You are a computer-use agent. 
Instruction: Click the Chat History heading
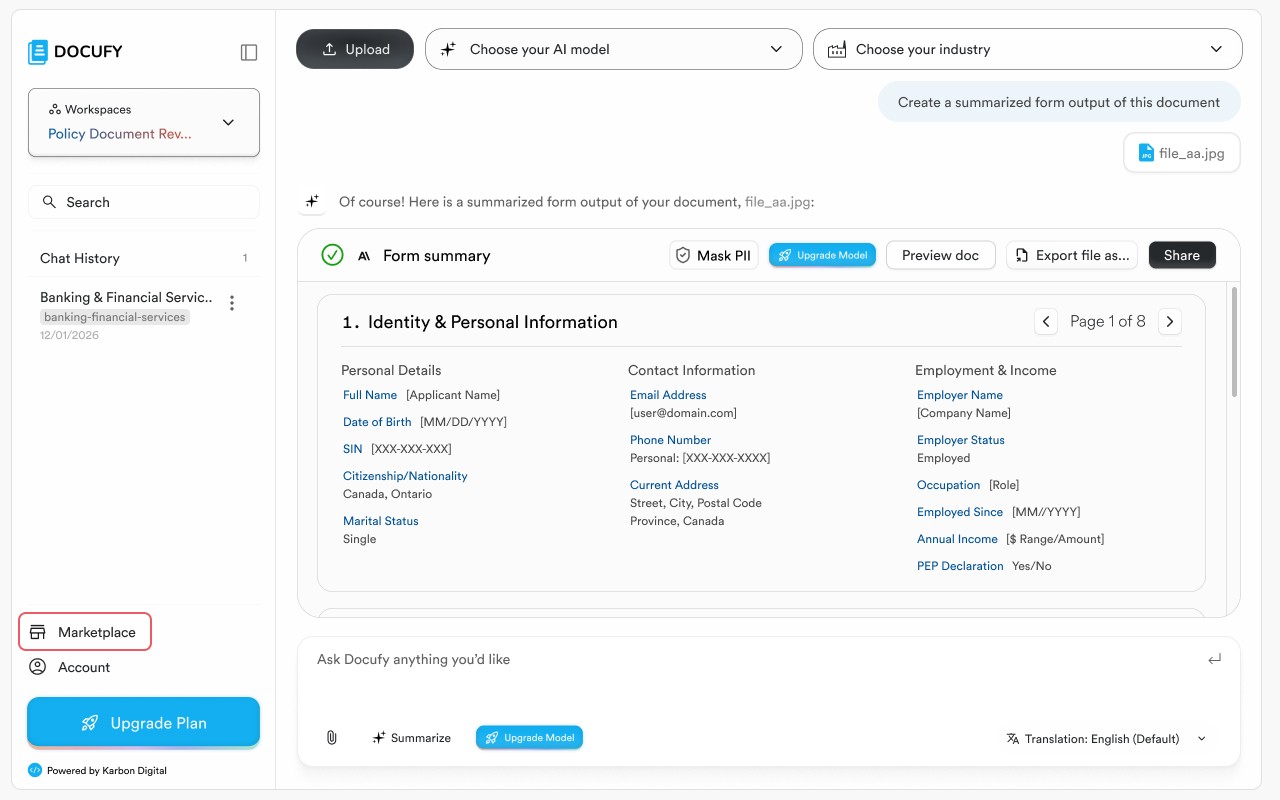point(80,258)
